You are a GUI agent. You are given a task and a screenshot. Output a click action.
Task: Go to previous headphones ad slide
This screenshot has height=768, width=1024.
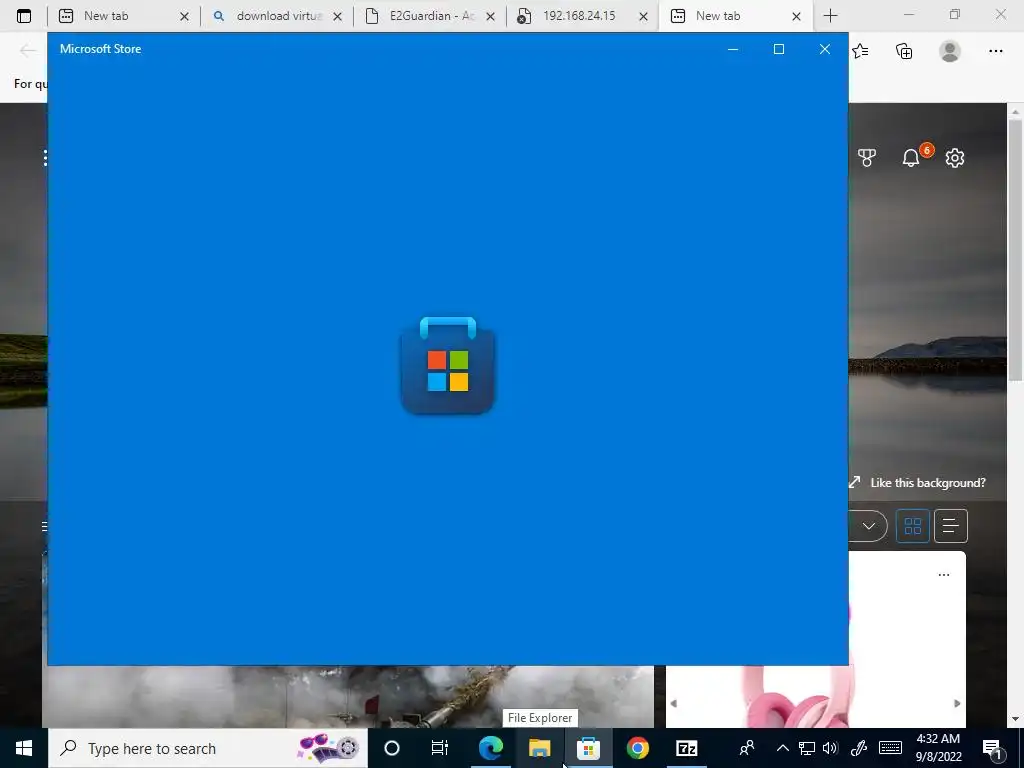pyautogui.click(x=673, y=703)
